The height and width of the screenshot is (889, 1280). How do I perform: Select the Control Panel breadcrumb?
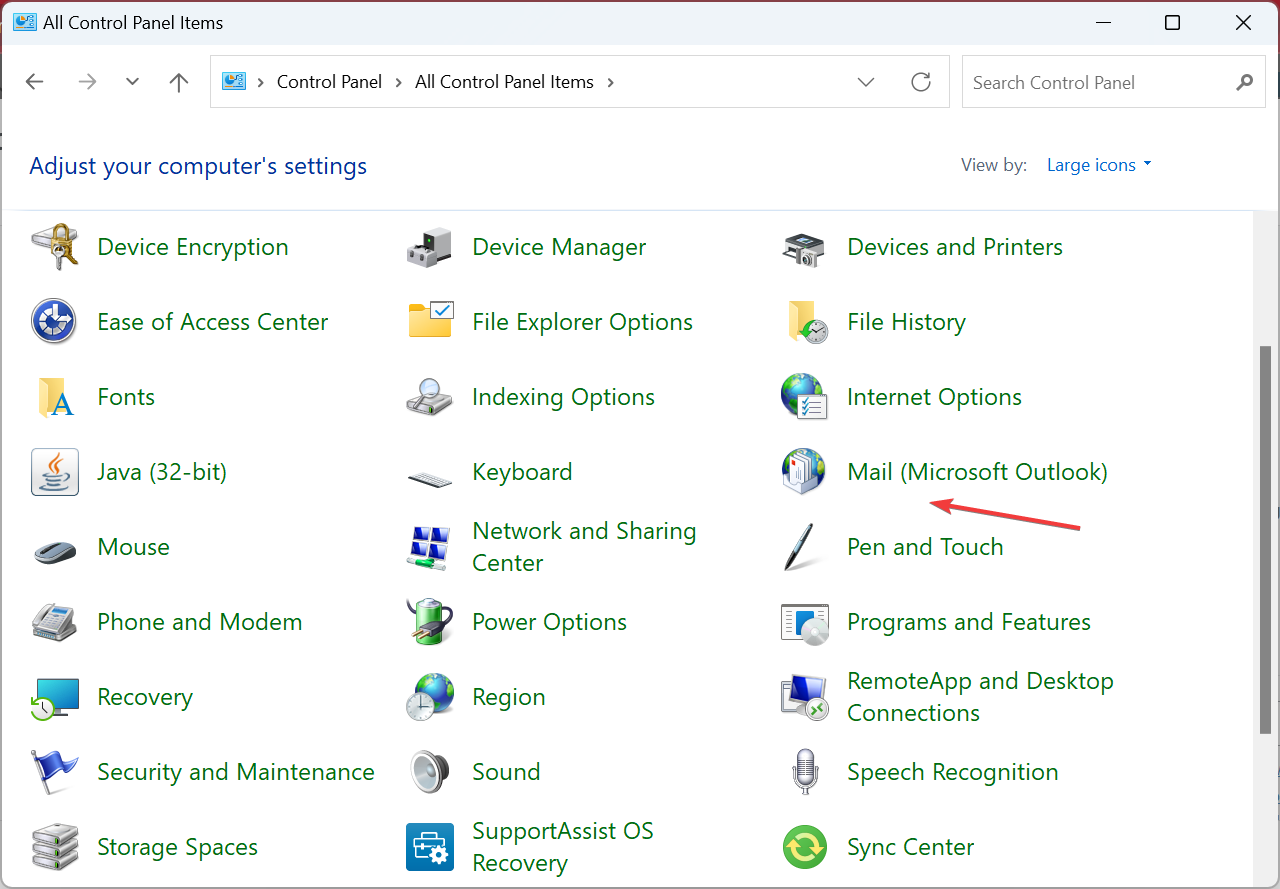[x=329, y=82]
